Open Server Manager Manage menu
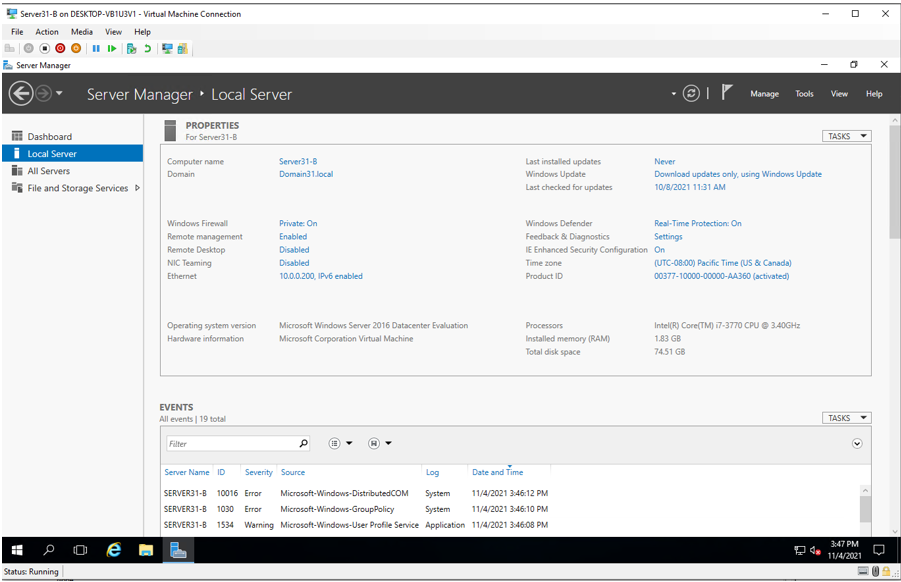Viewport: 901px width, 582px height. click(764, 94)
